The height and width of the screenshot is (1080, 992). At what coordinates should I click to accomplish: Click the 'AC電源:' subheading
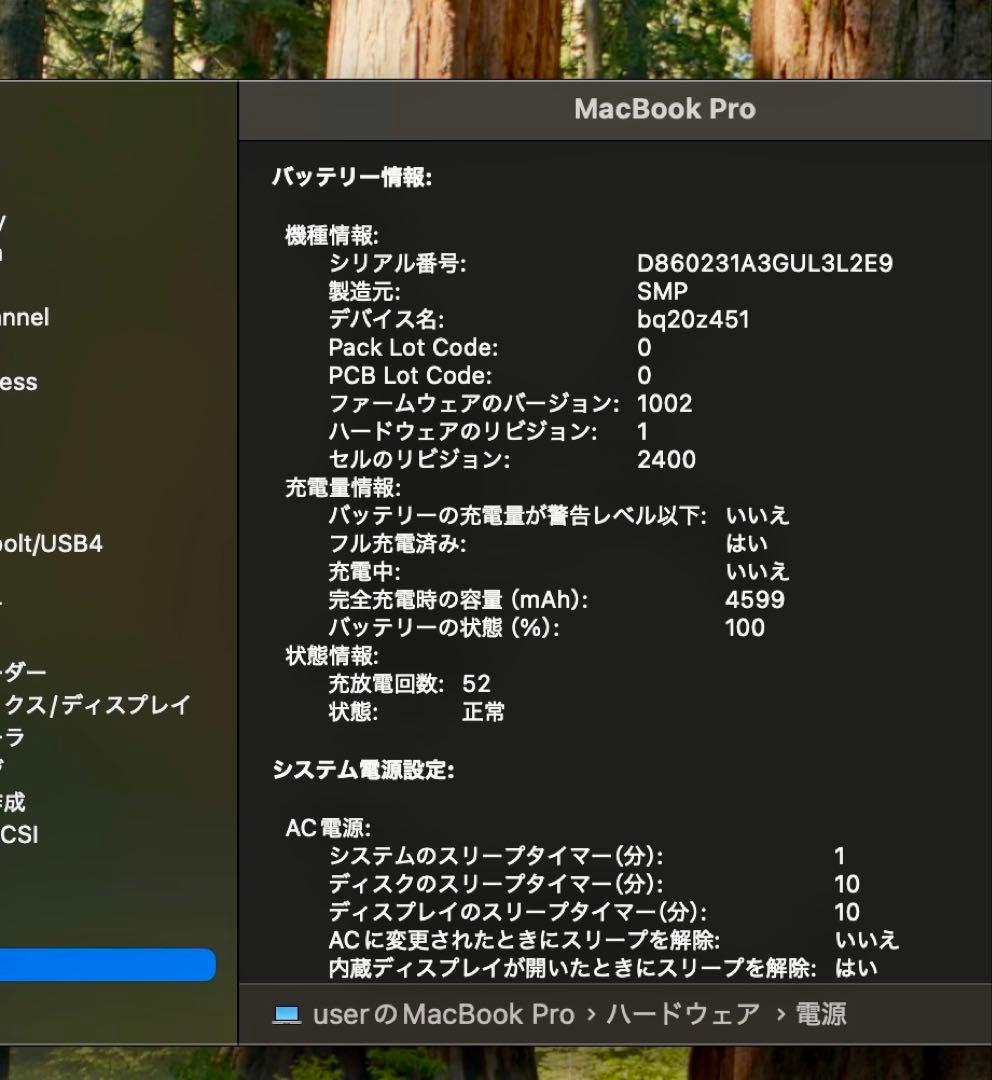coord(328,828)
